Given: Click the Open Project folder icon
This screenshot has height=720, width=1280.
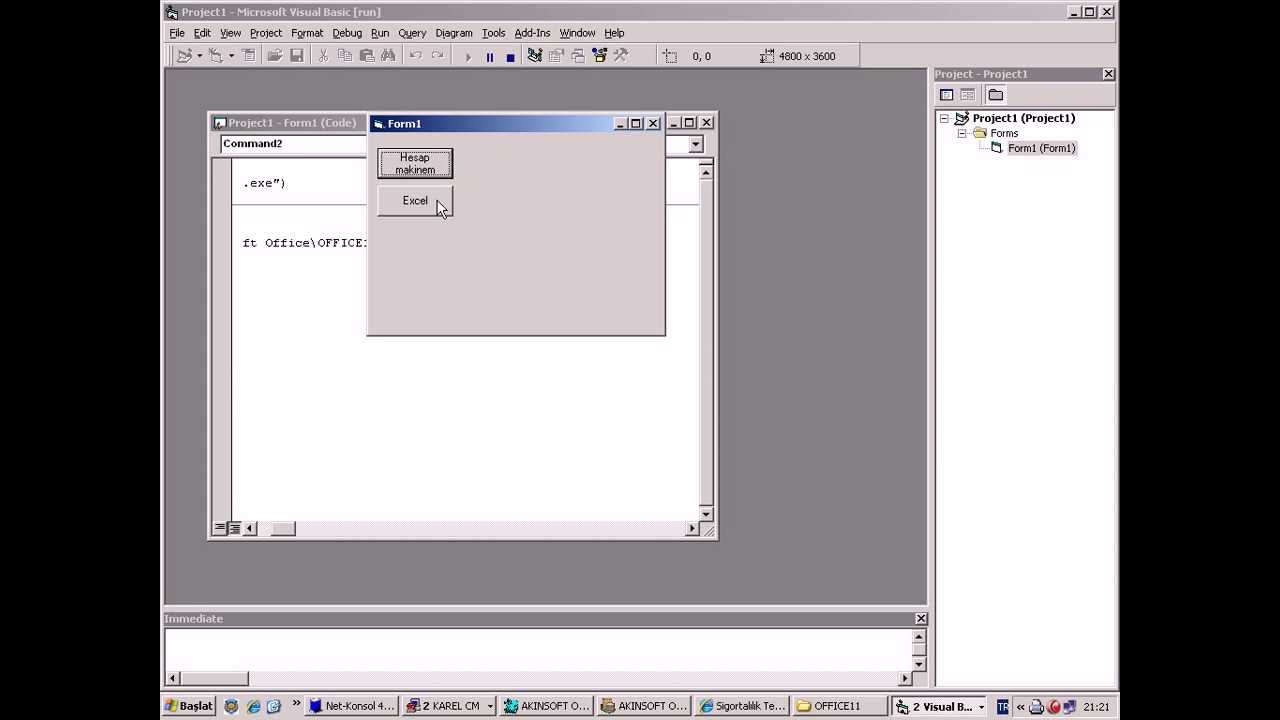Looking at the screenshot, I should click(x=275, y=56).
